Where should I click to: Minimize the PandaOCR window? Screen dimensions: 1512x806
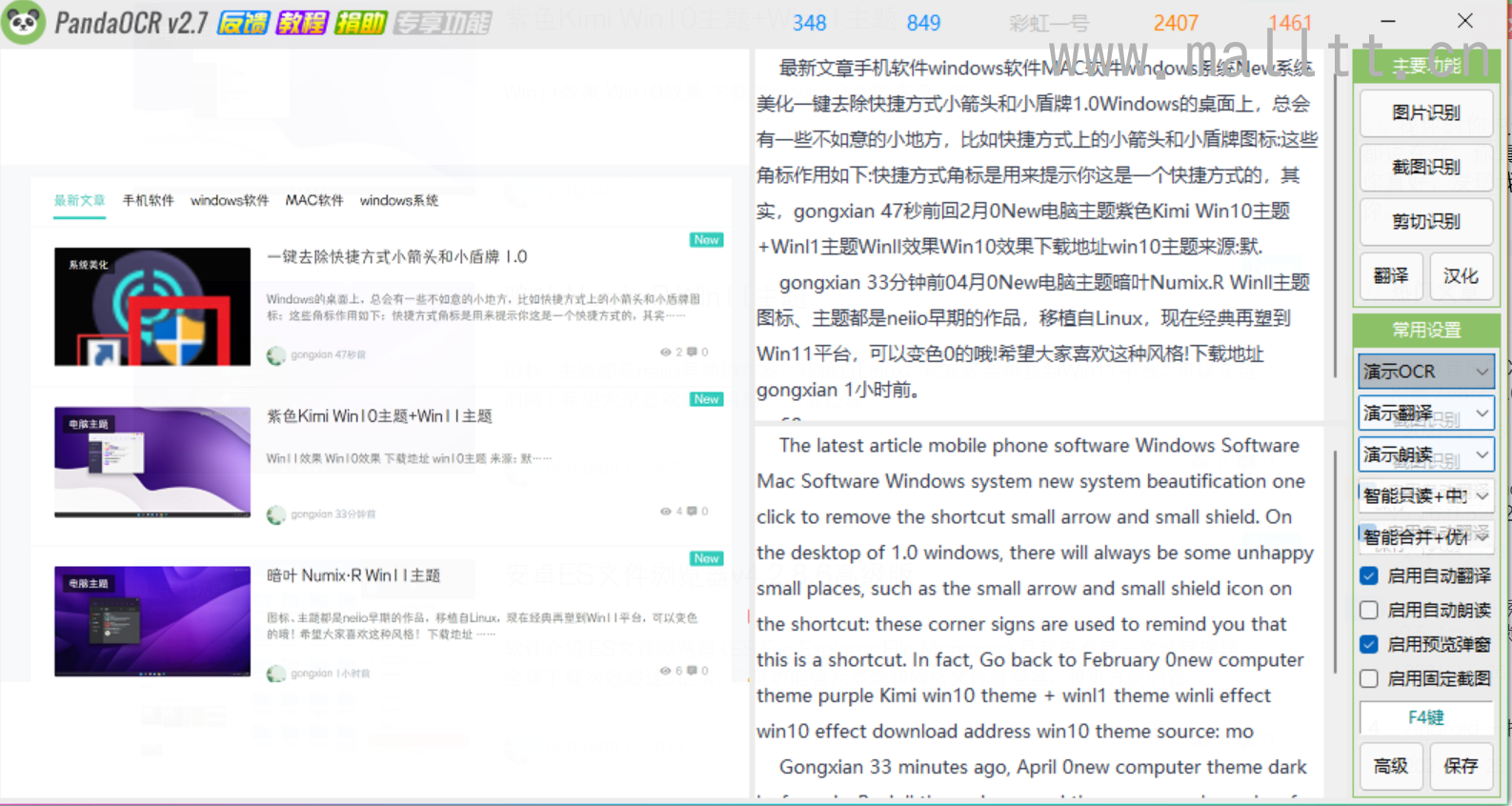(1388, 21)
